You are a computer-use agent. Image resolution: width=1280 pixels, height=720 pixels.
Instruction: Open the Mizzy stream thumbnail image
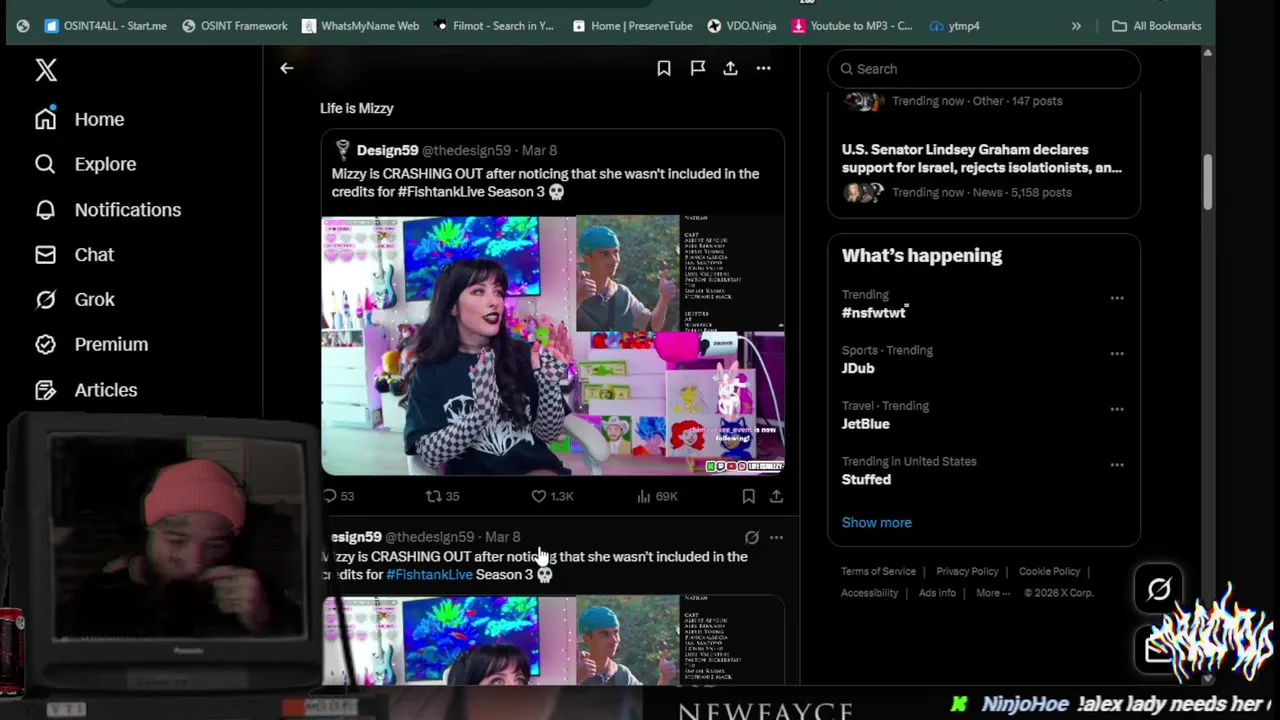[448, 345]
